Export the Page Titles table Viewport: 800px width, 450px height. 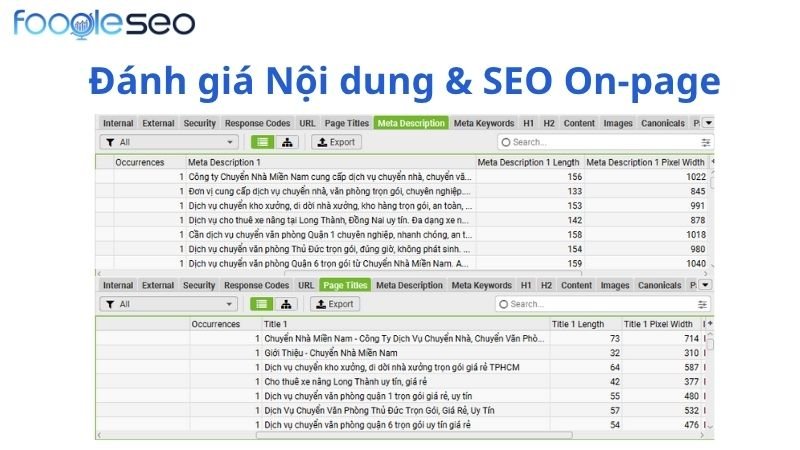335,304
